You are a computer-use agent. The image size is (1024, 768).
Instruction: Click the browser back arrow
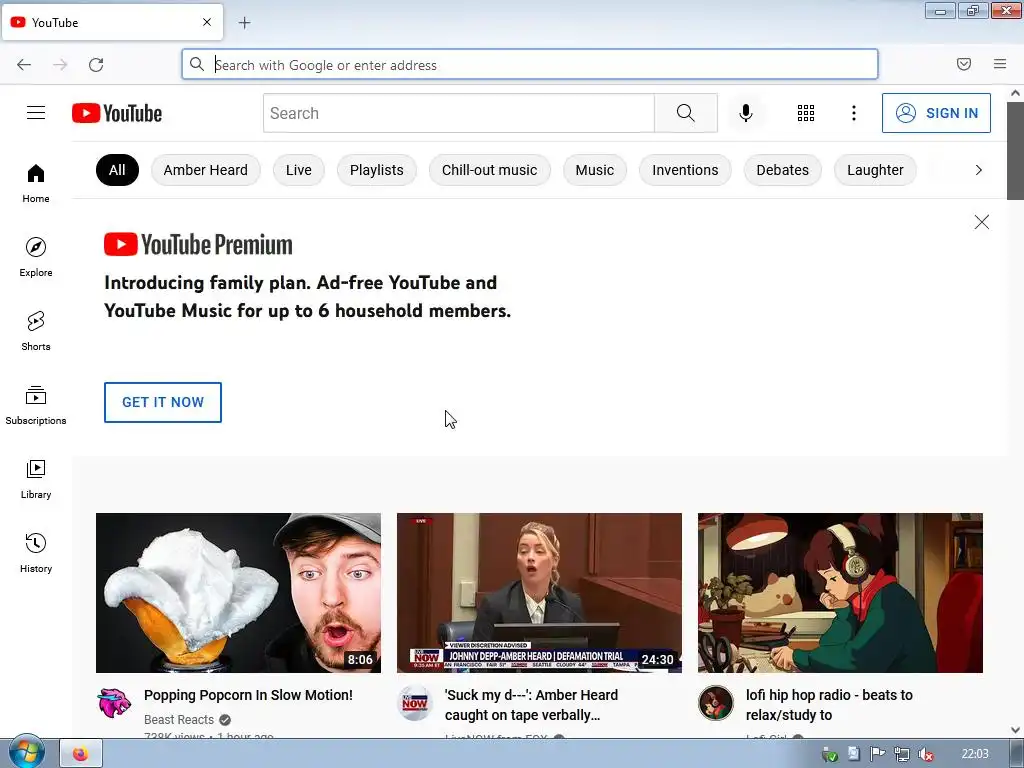[x=24, y=64]
